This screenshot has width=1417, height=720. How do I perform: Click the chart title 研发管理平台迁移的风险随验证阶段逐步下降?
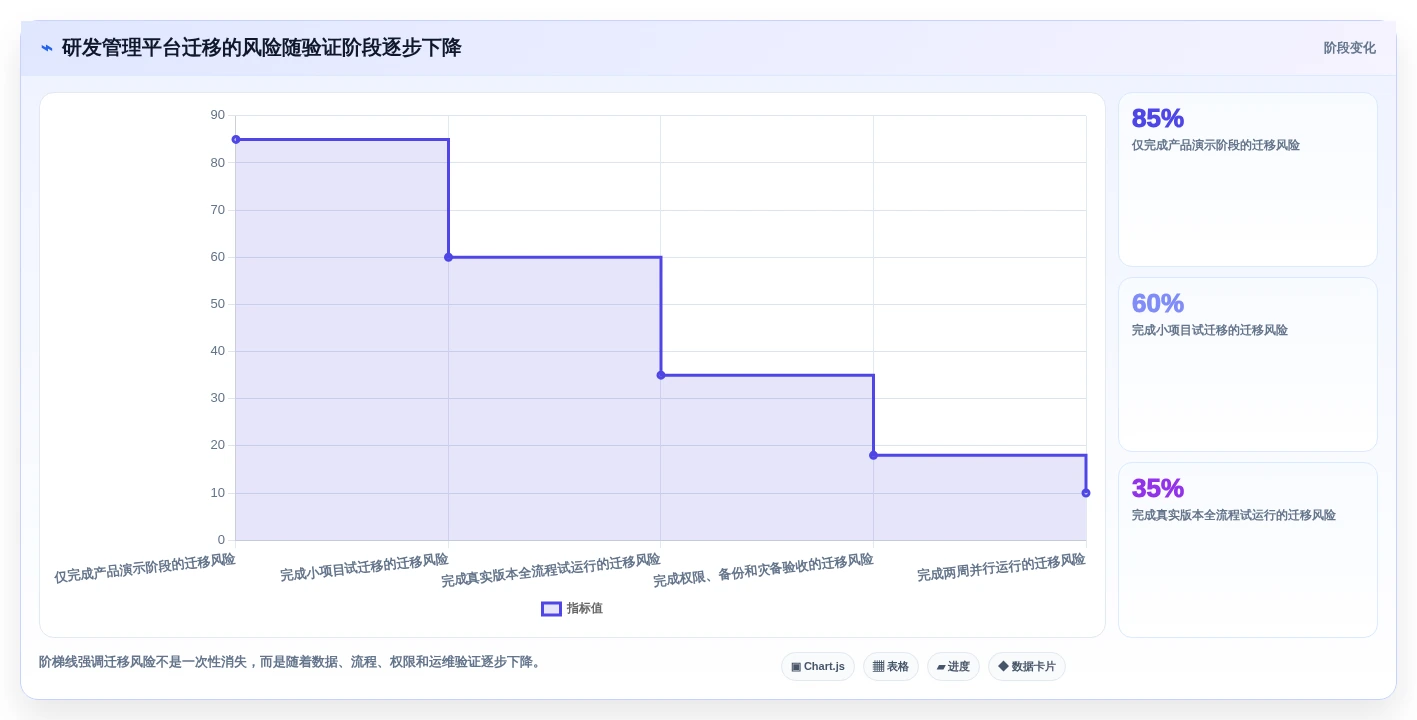point(262,48)
